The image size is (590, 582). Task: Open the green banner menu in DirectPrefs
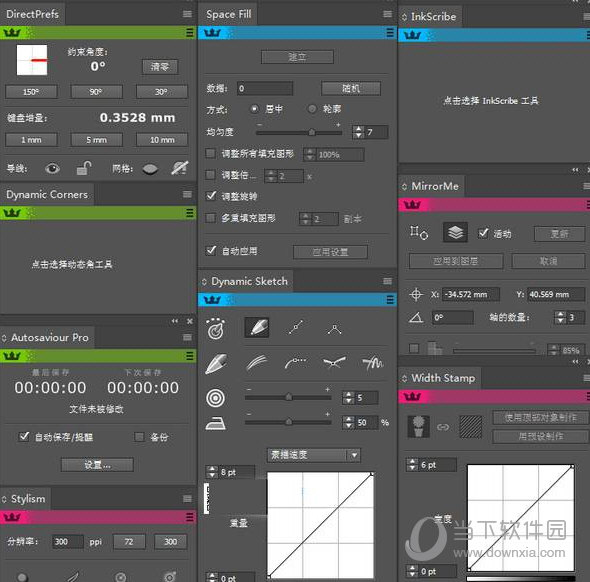190,32
